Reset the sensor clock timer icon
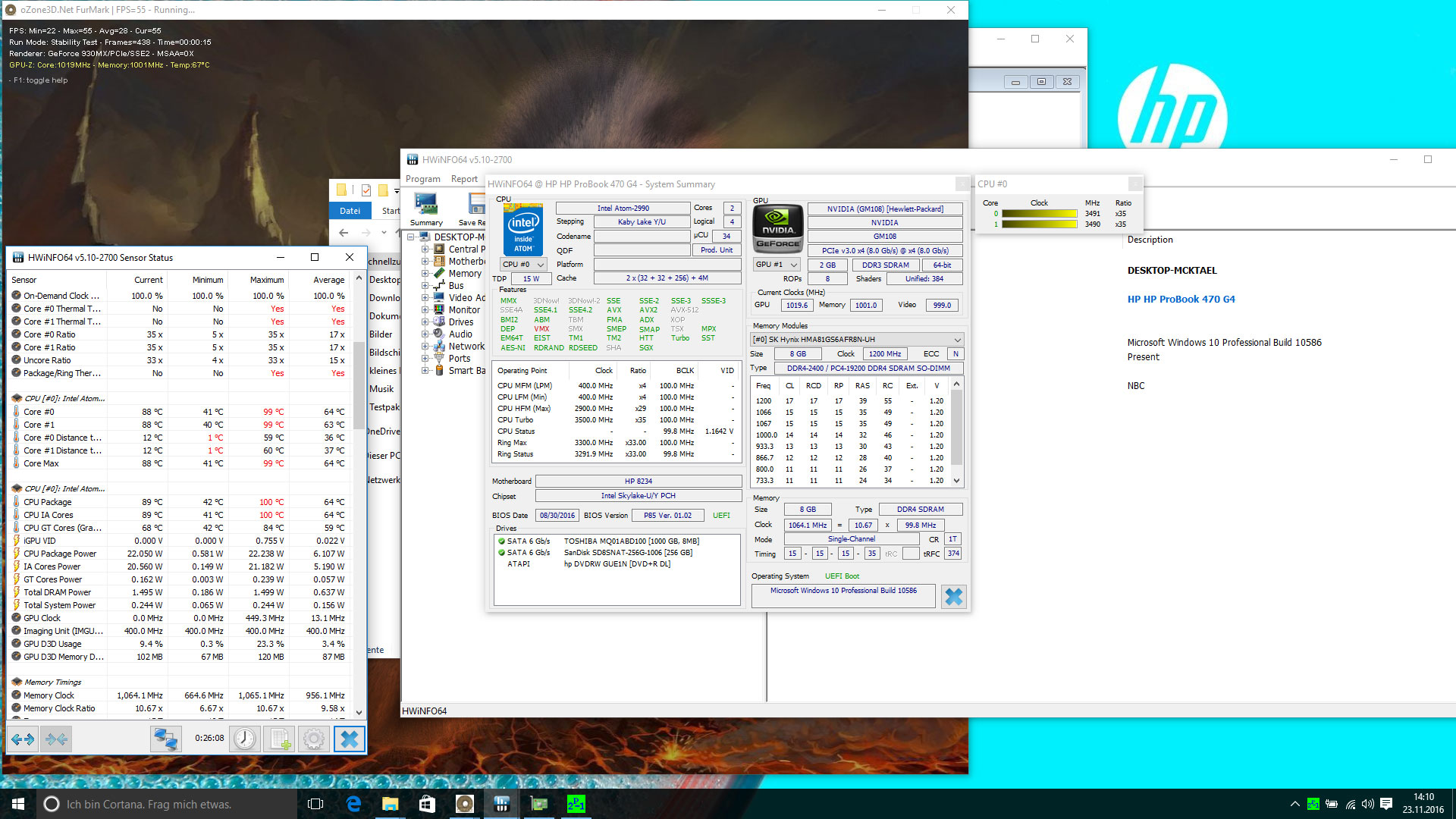This screenshot has width=1456, height=819. [245, 739]
